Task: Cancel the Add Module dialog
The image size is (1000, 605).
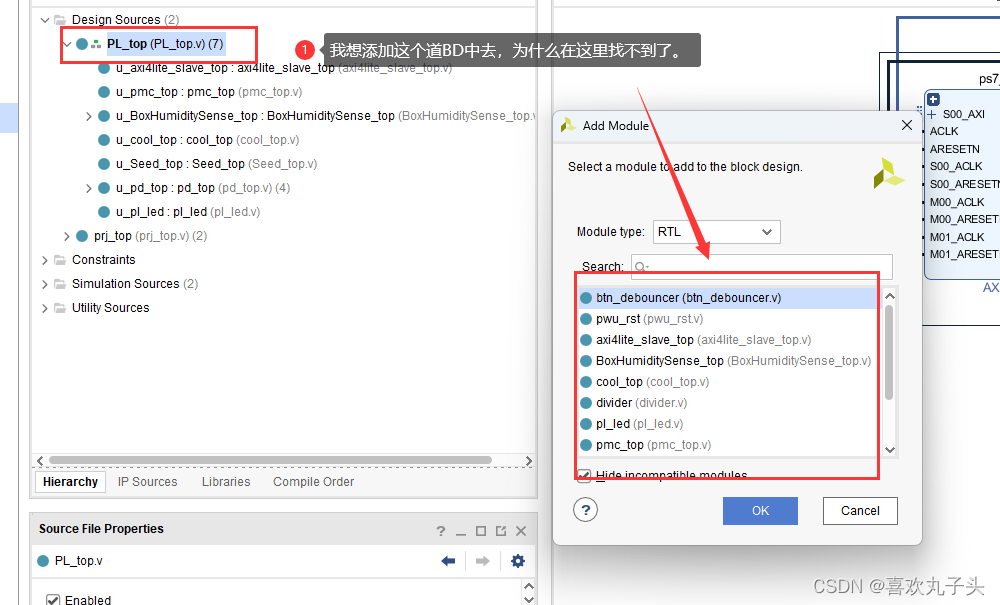Action: pos(860,510)
